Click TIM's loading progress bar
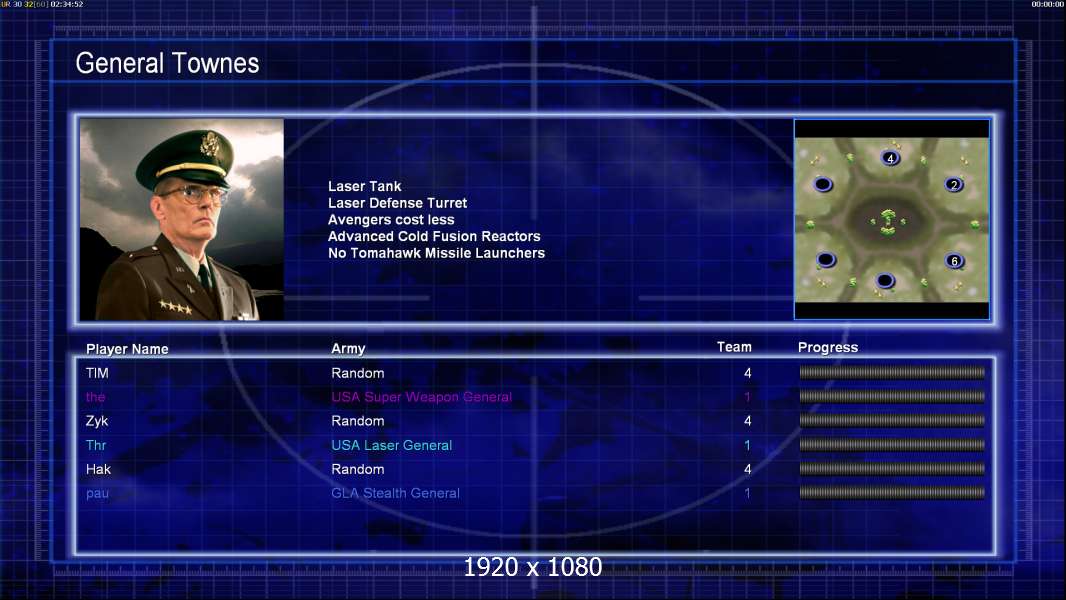The width and height of the screenshot is (1066, 600). pyautogui.click(x=891, y=372)
